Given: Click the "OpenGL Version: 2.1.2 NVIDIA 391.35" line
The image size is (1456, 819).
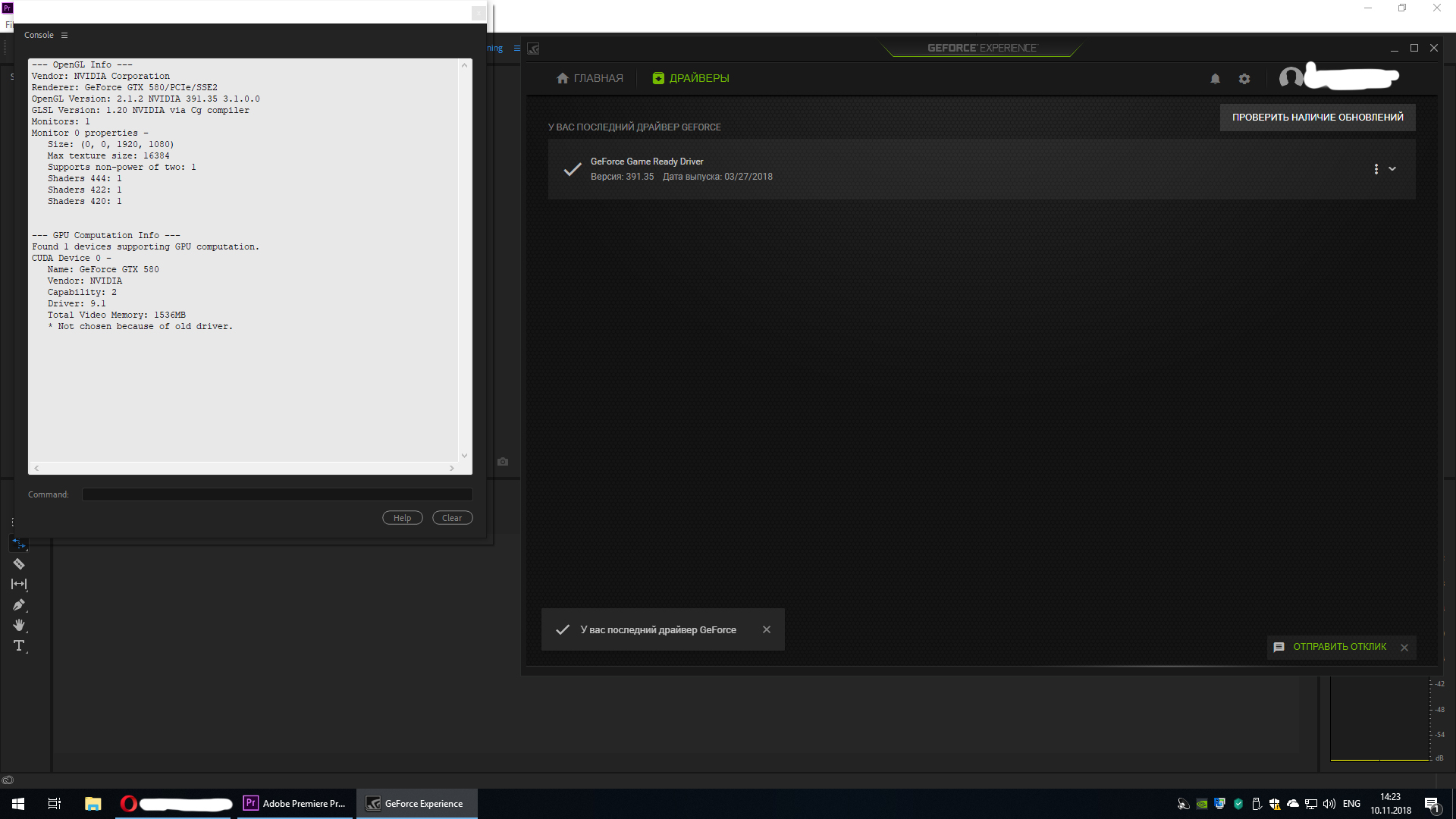Looking at the screenshot, I should click(146, 99).
